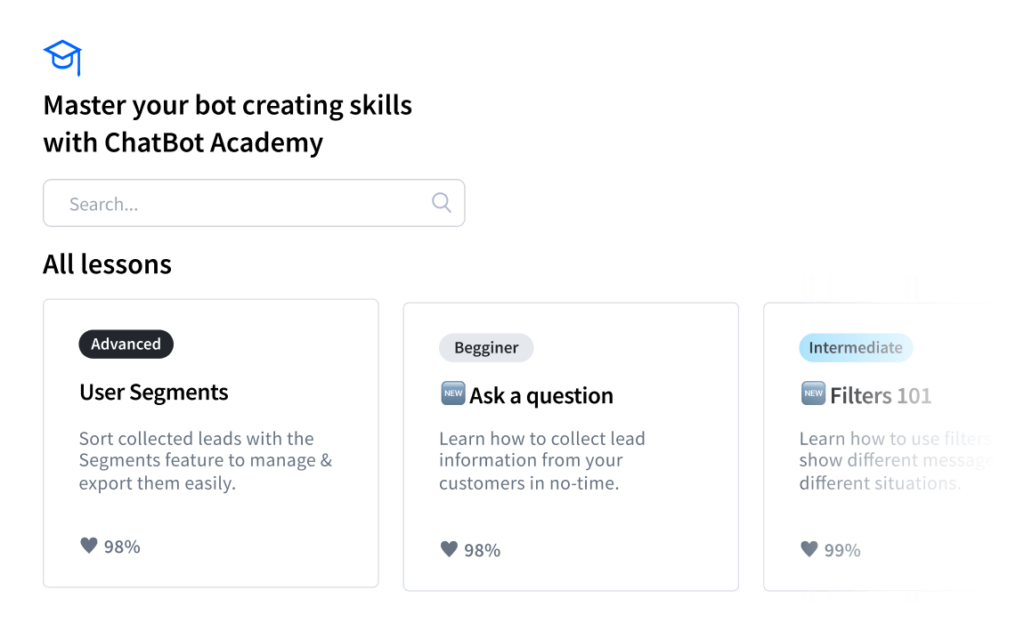Open the Filters 101 lesson title
1024x624 pixels.
coord(880,396)
